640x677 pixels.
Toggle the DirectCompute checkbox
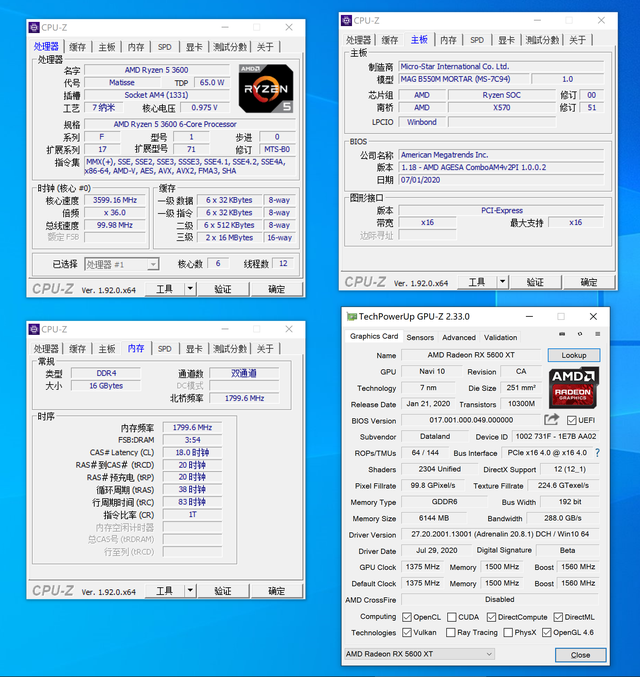491,617
